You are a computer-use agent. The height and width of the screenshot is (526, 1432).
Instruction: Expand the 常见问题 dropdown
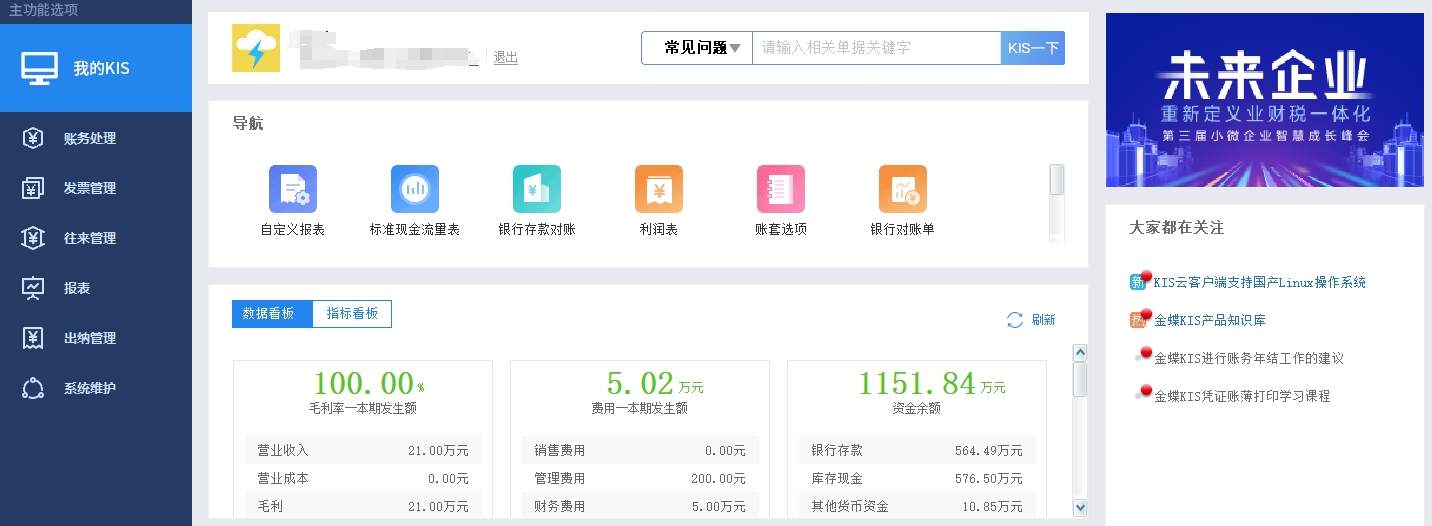click(697, 48)
